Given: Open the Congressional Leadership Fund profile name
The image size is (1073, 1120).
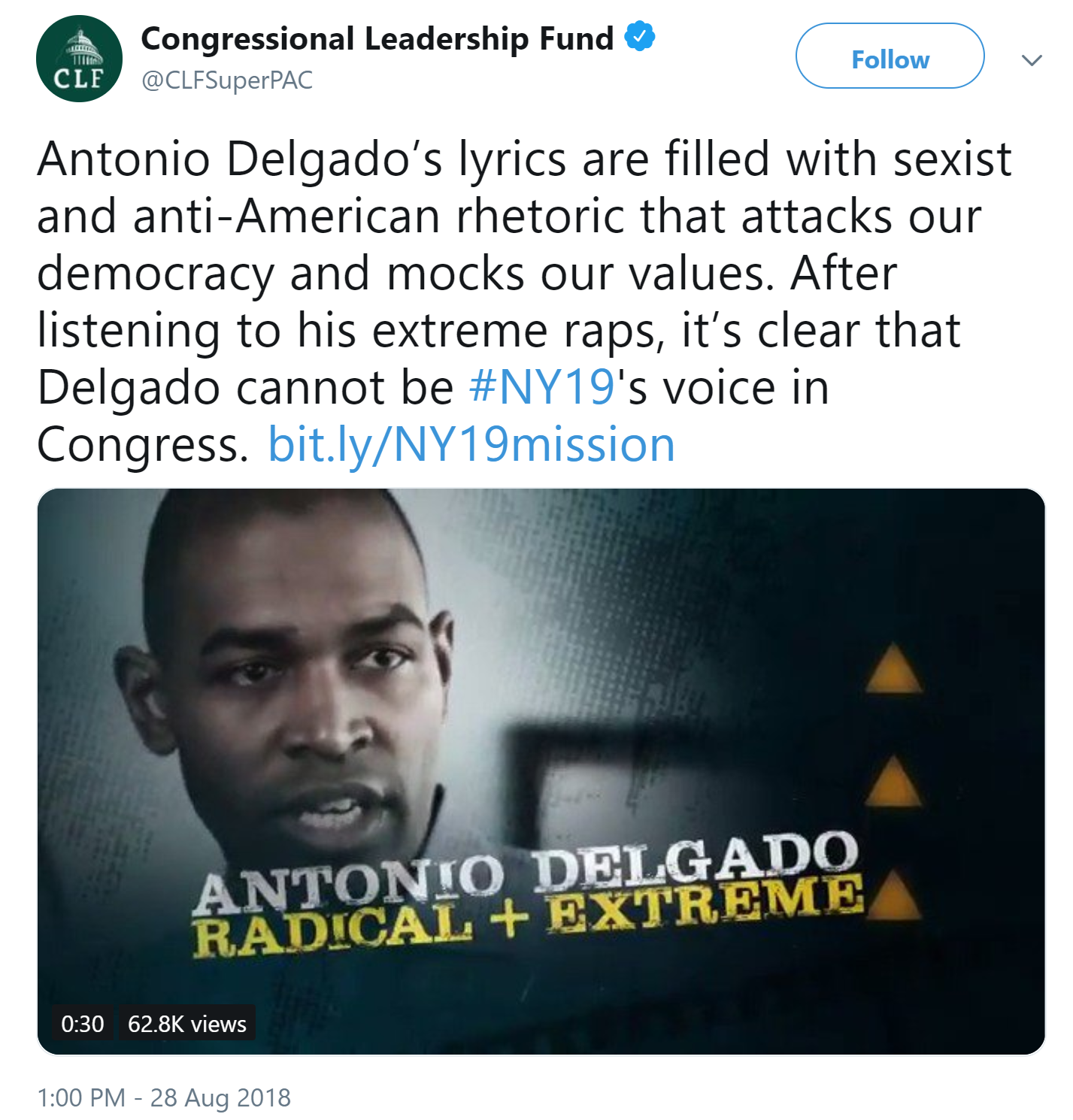Looking at the screenshot, I should coord(377,38).
